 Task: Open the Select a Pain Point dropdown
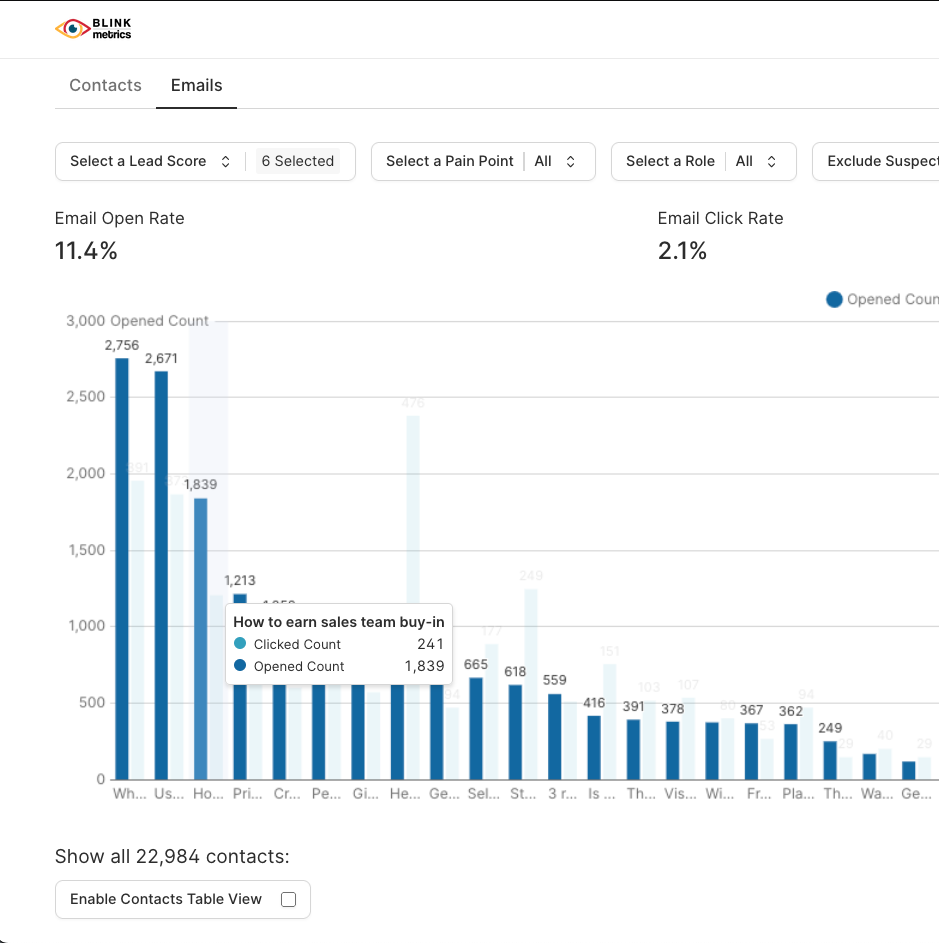482,161
